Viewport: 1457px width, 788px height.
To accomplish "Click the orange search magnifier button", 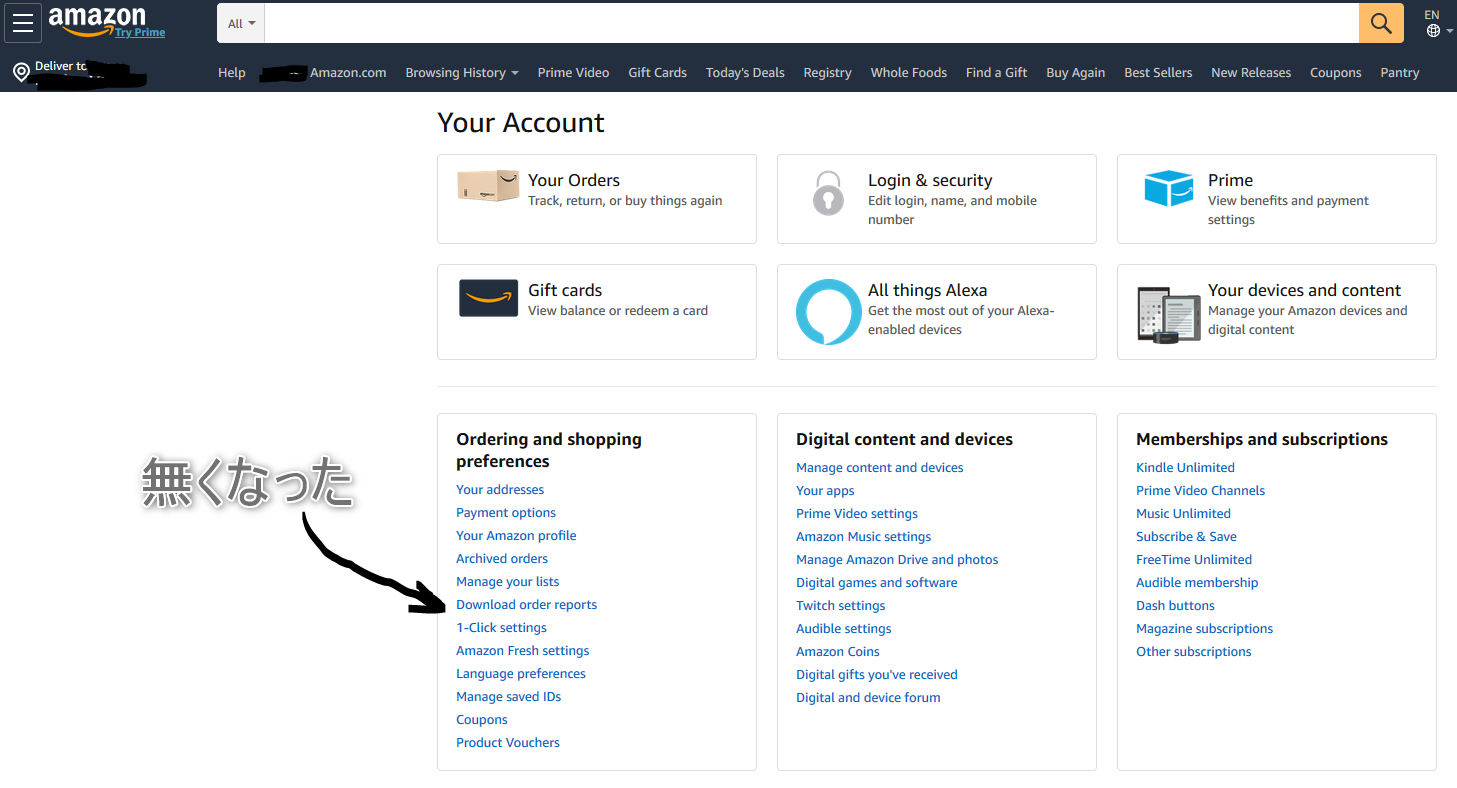I will (1381, 23).
